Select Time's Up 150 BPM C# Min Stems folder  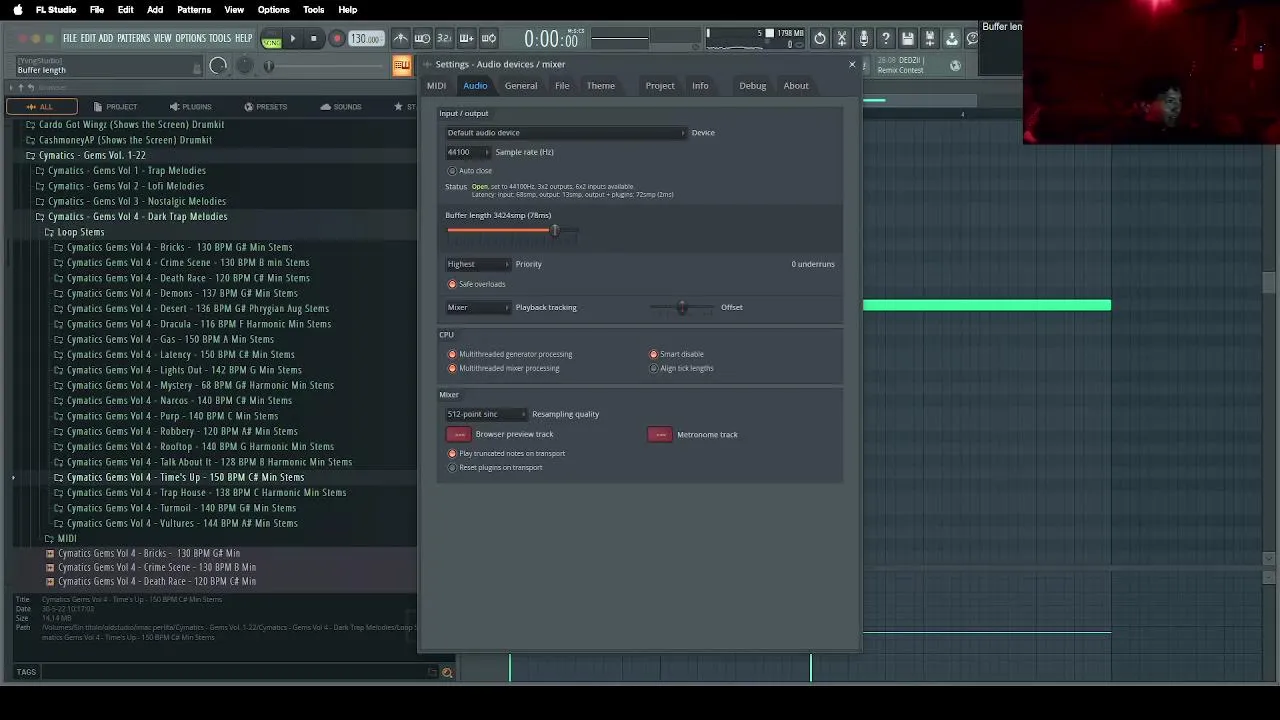(185, 477)
